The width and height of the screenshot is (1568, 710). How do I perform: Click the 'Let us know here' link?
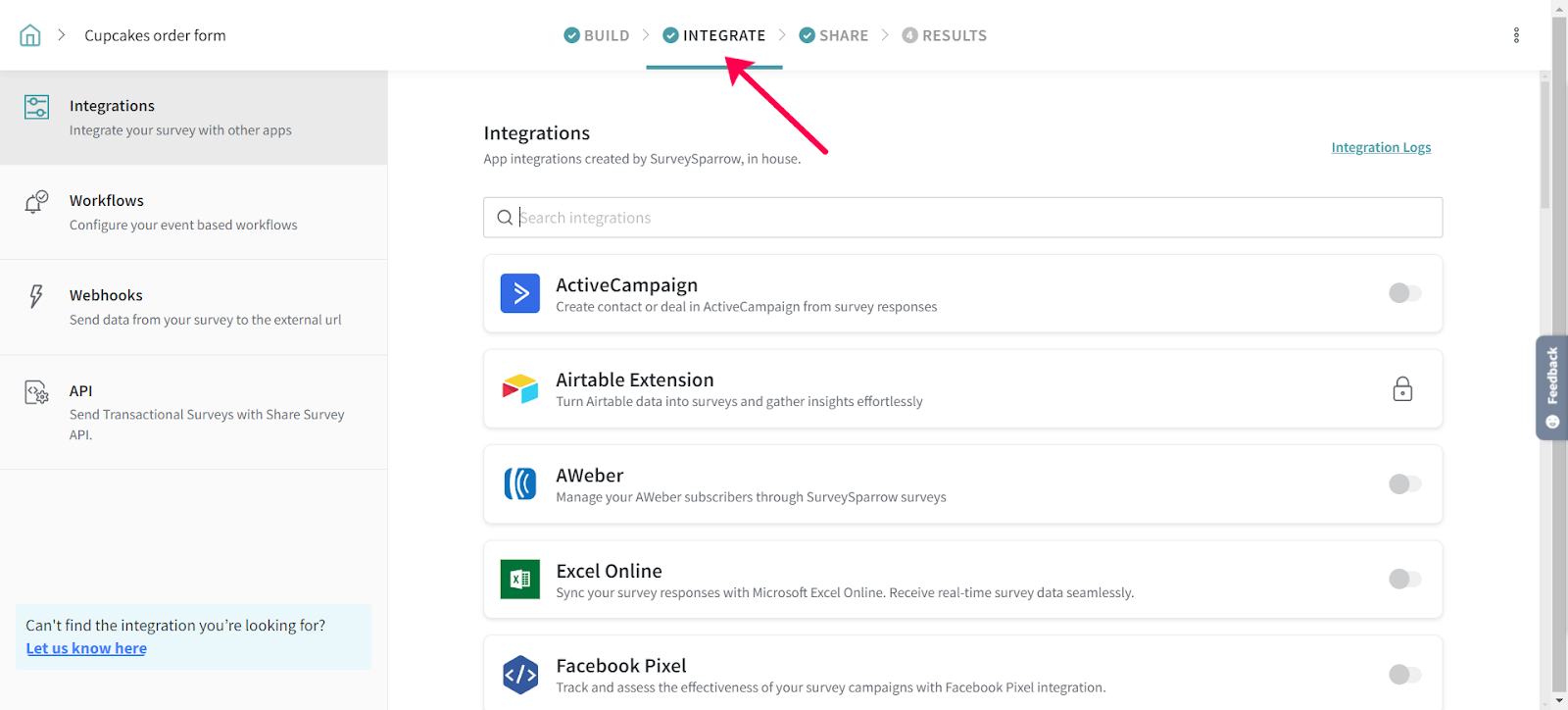[x=86, y=648]
